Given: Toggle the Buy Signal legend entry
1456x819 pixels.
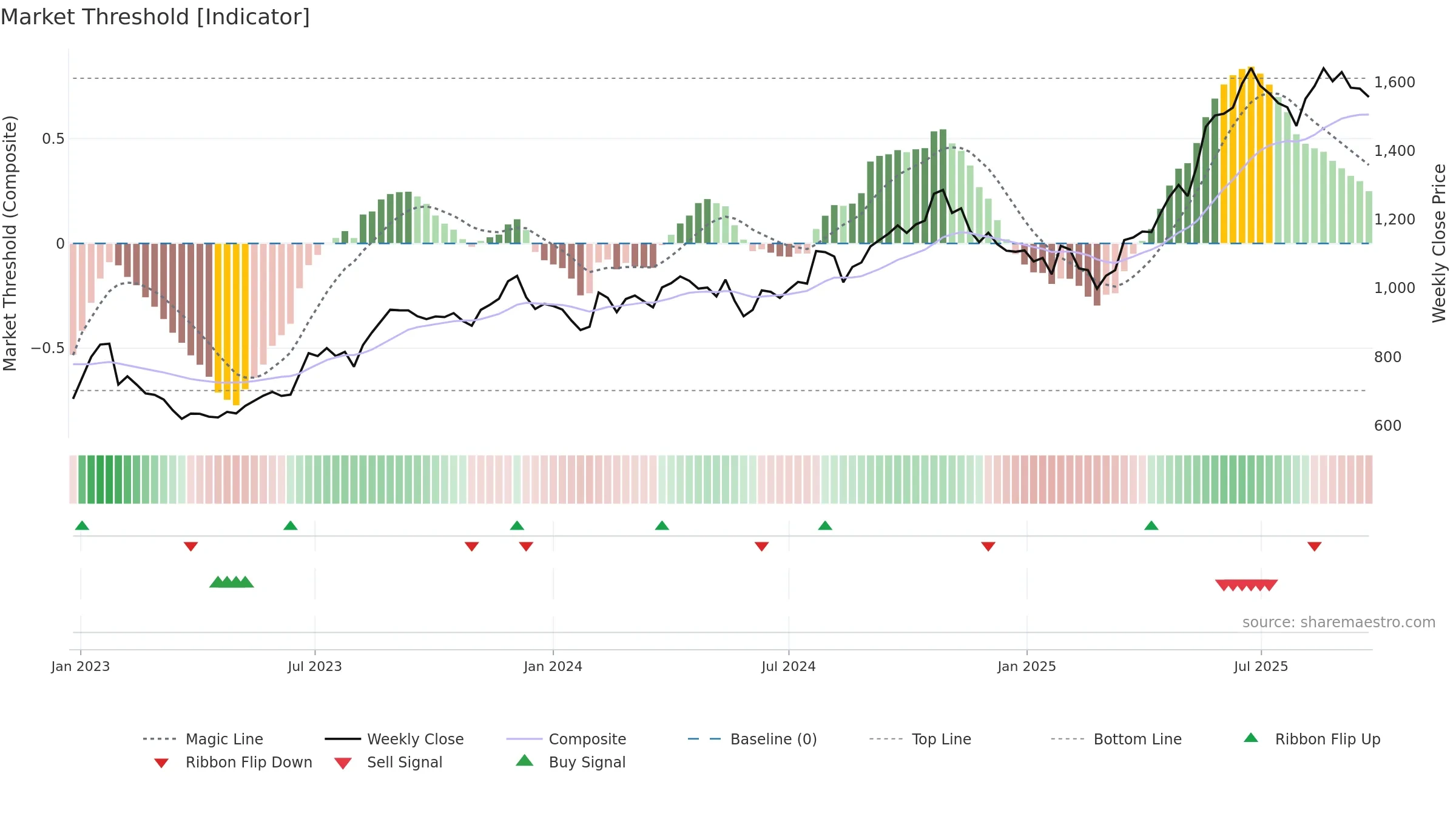Looking at the screenshot, I should (570, 762).
